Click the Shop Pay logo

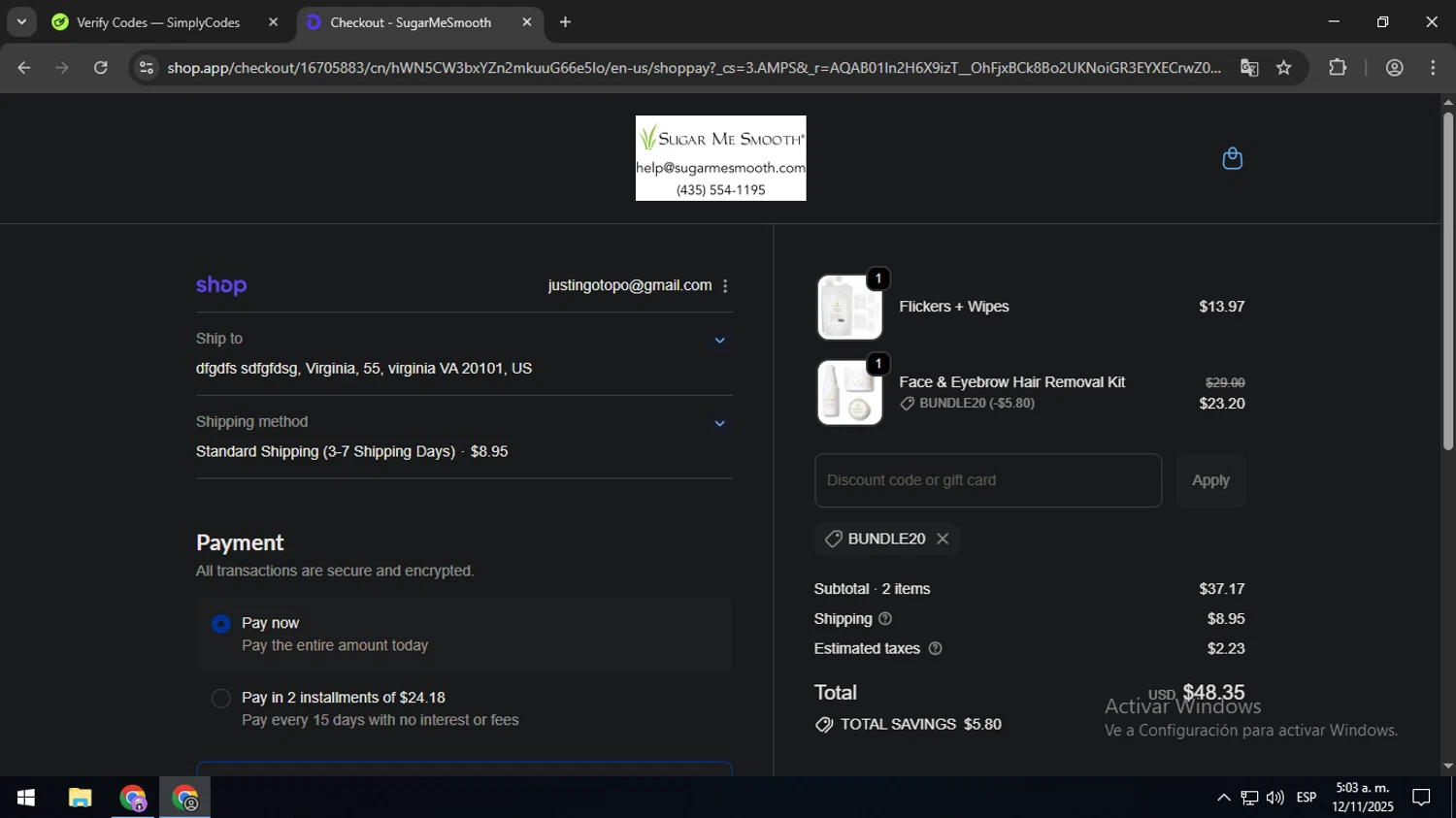(221, 286)
